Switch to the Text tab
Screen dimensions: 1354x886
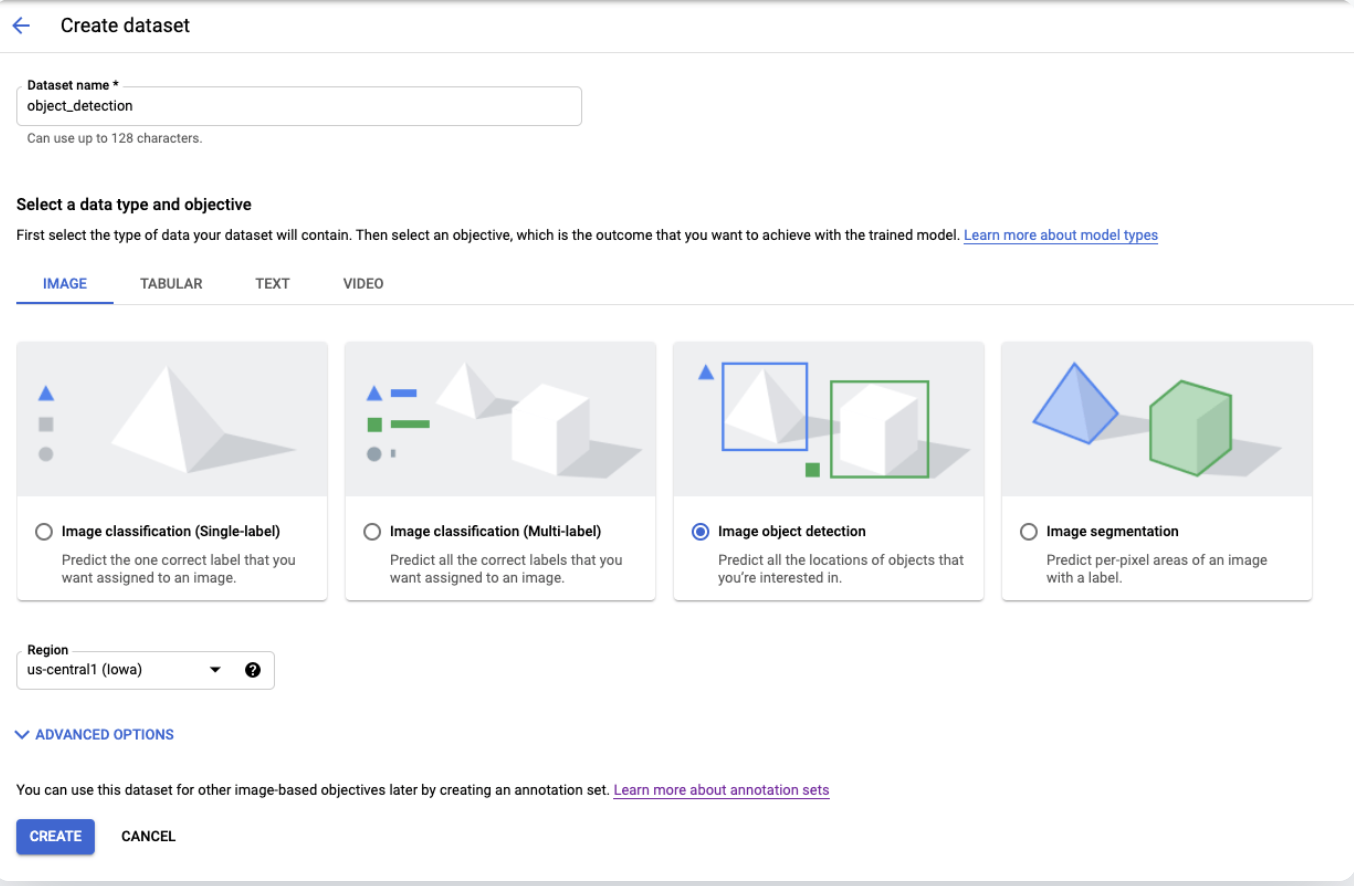coord(272,284)
